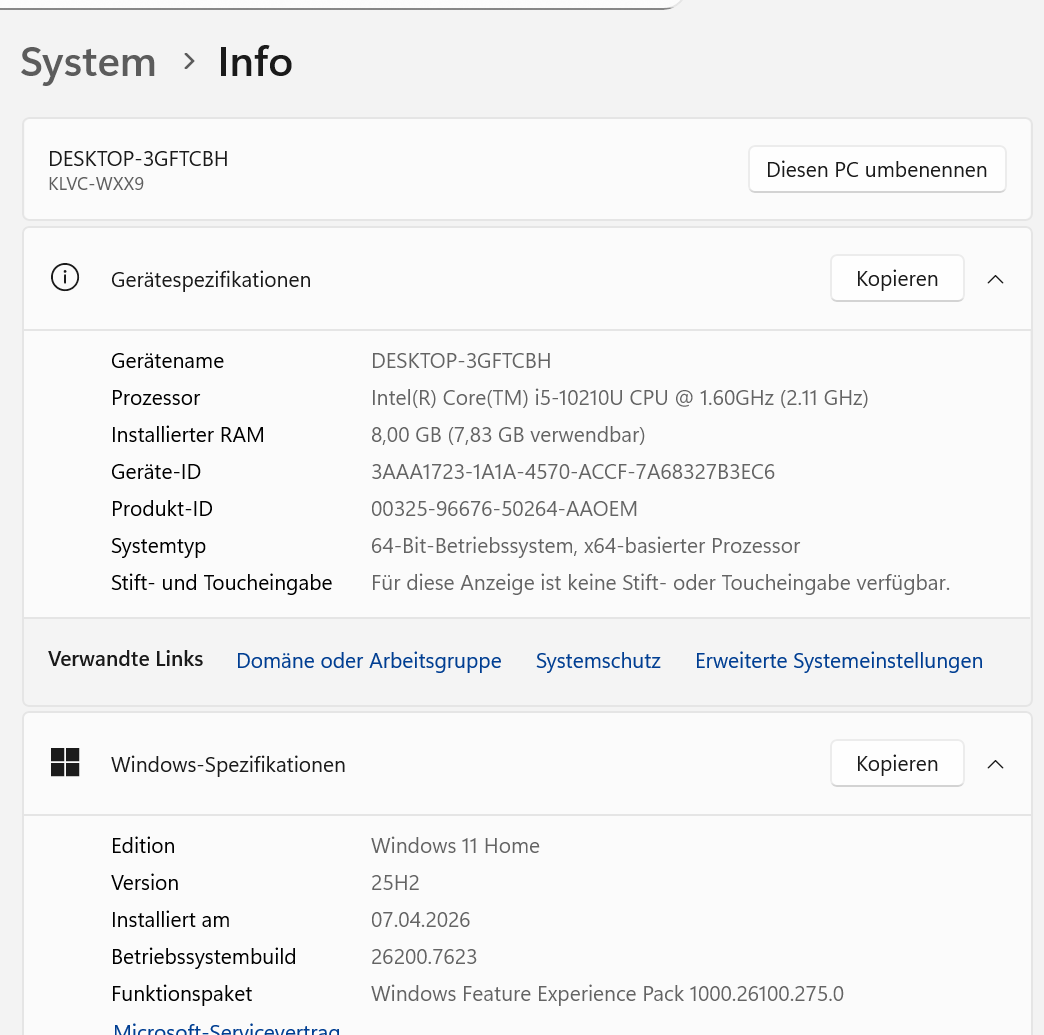Open Erweiterte Systemeinstellungen link
This screenshot has width=1044, height=1035.
point(839,661)
